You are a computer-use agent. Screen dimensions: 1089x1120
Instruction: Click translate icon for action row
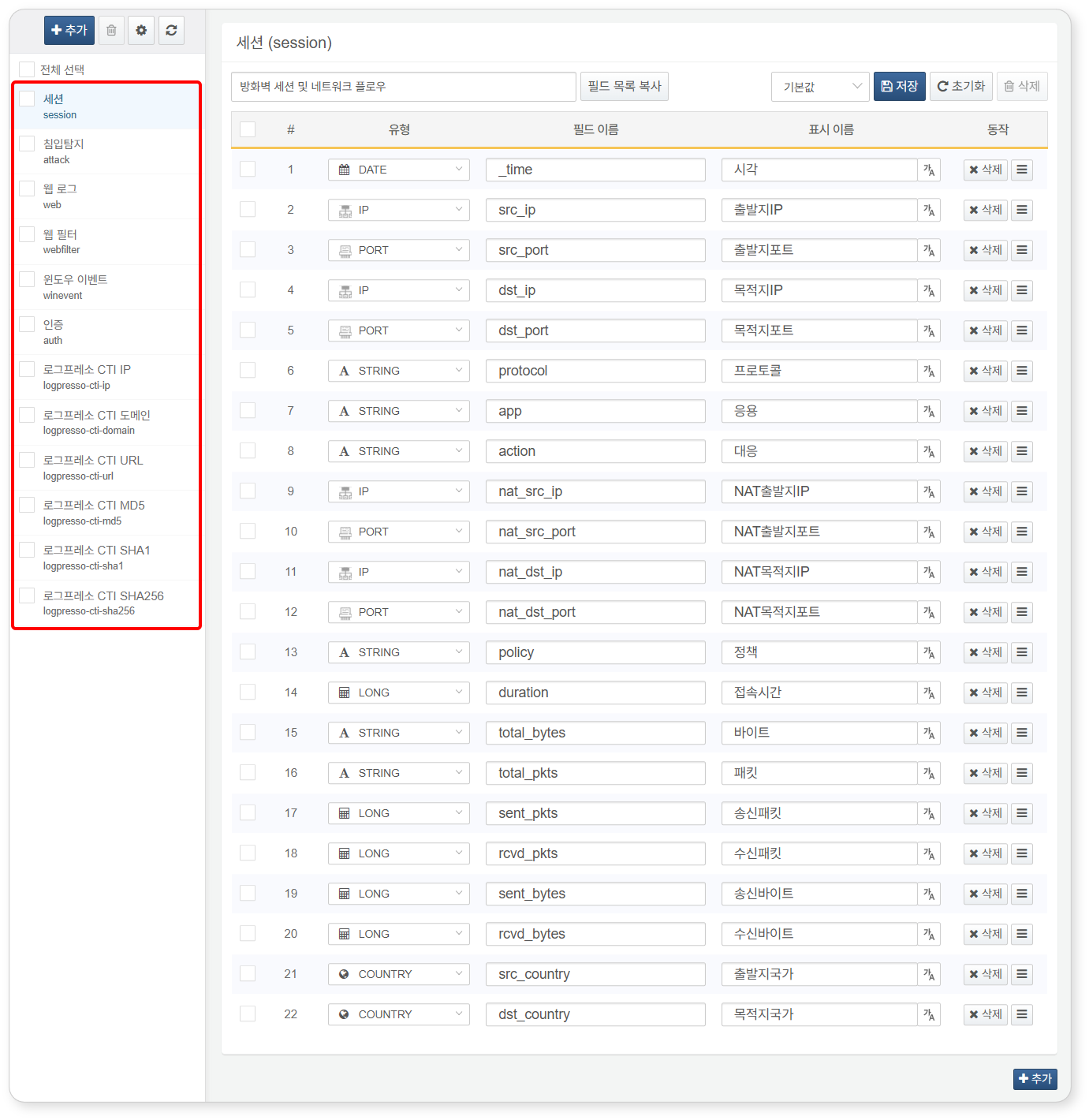pyautogui.click(x=929, y=451)
